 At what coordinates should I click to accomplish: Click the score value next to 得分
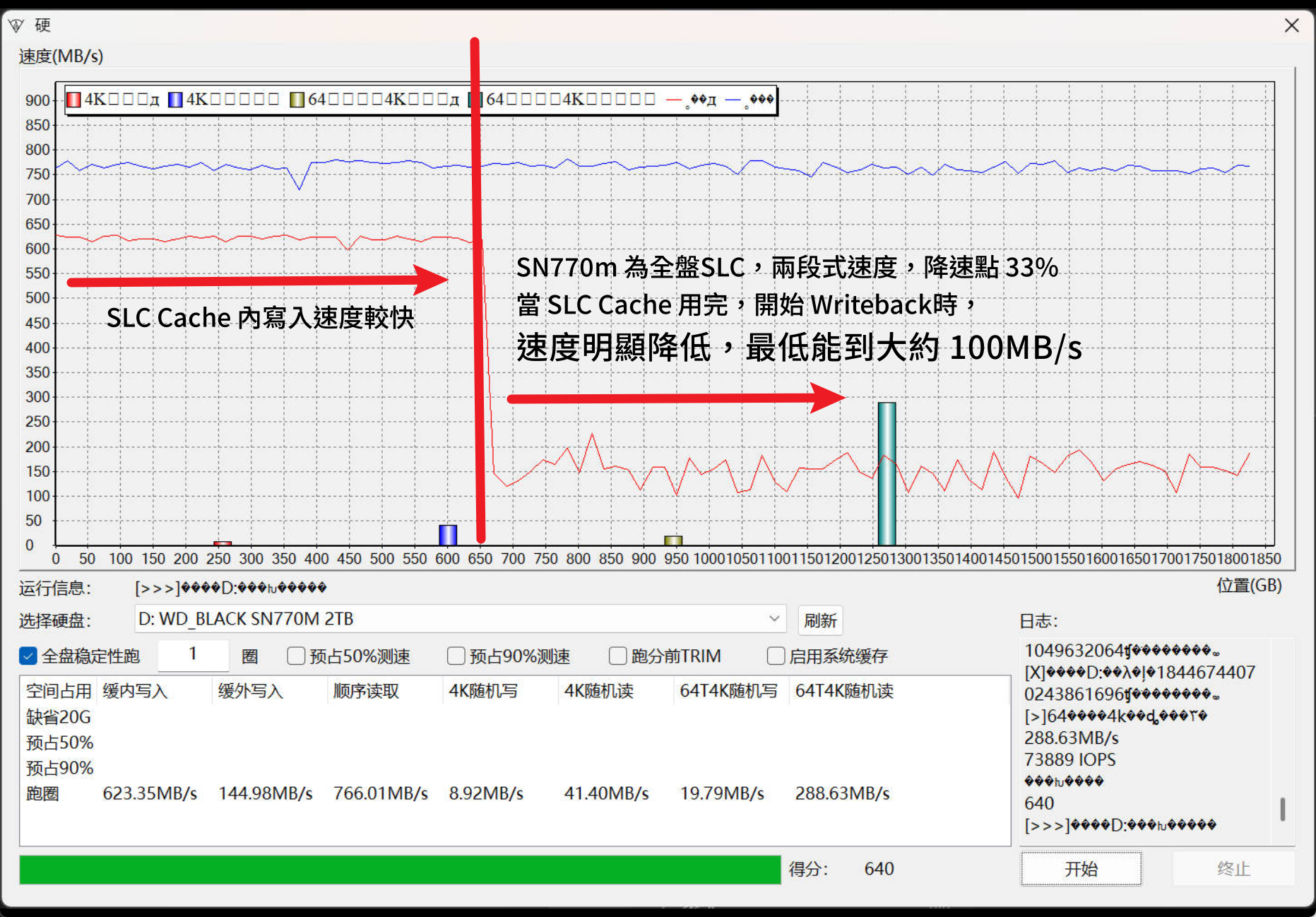point(879,869)
